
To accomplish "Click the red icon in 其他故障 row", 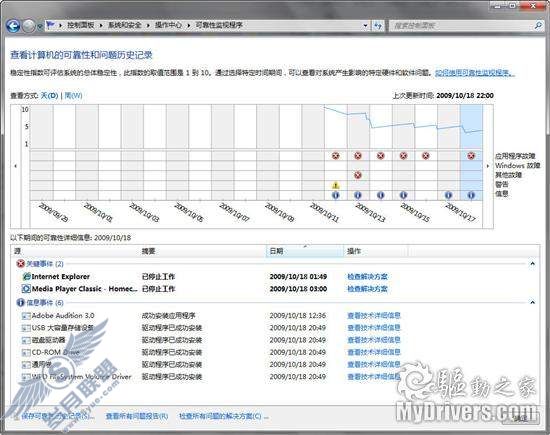I will pyautogui.click(x=358, y=175).
